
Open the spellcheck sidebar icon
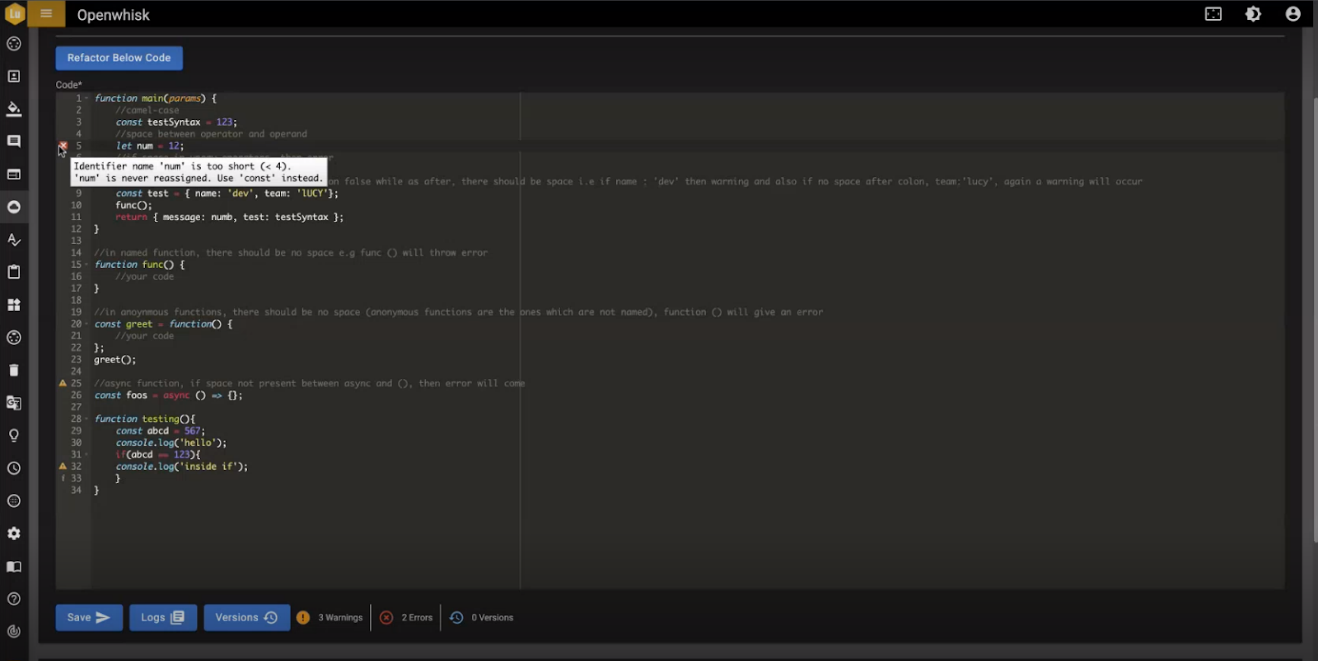coord(14,240)
